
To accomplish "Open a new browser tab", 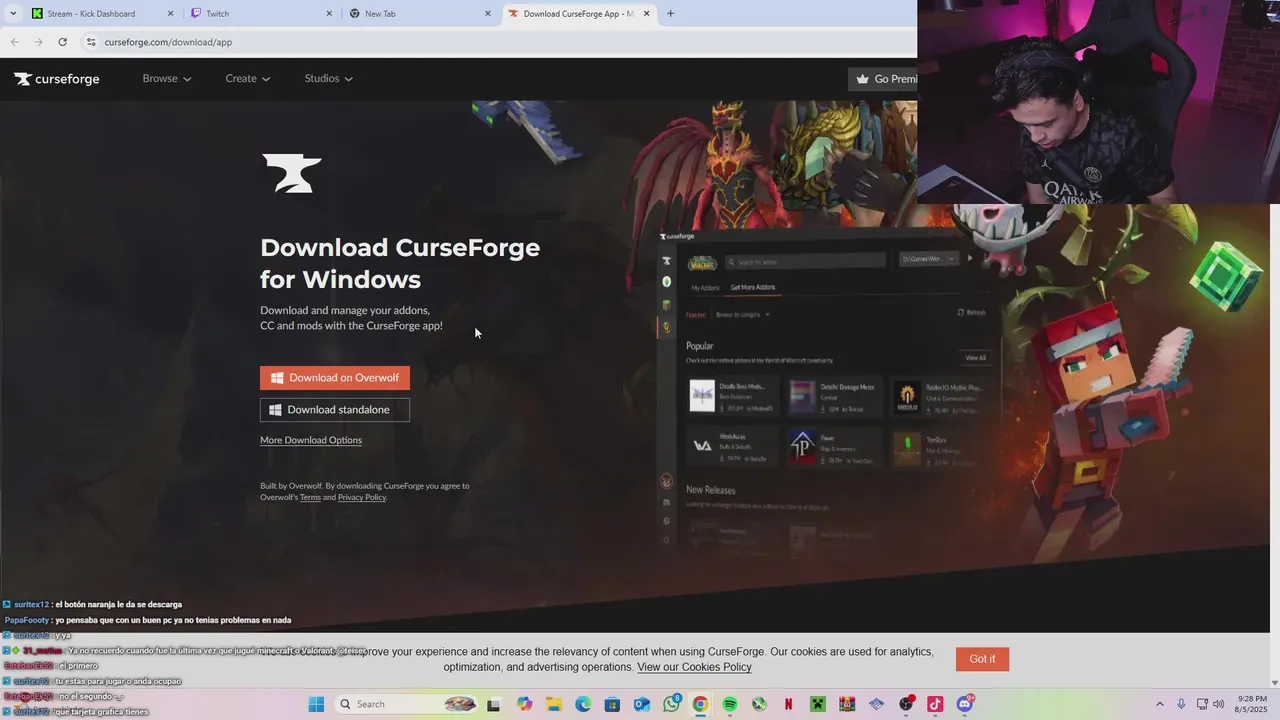I will [x=670, y=14].
